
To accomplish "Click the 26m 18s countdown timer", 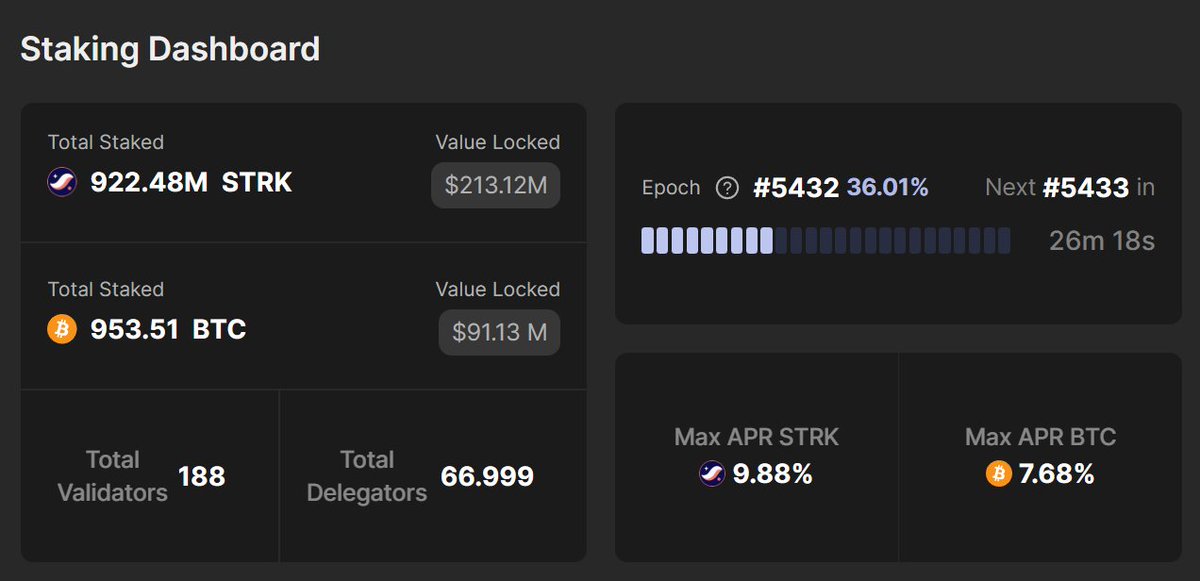I will click(x=1101, y=241).
